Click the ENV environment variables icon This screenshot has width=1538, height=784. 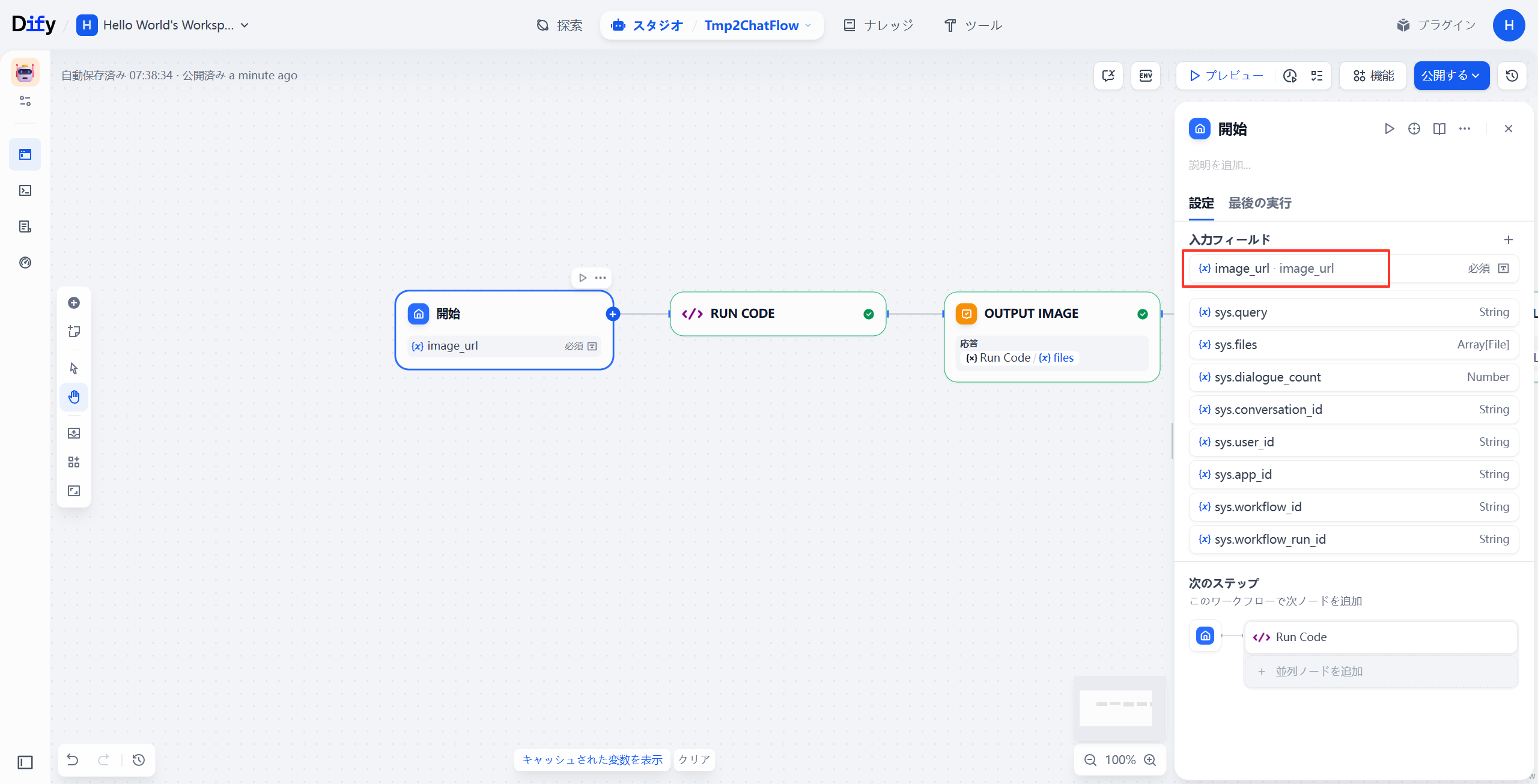pyautogui.click(x=1145, y=76)
